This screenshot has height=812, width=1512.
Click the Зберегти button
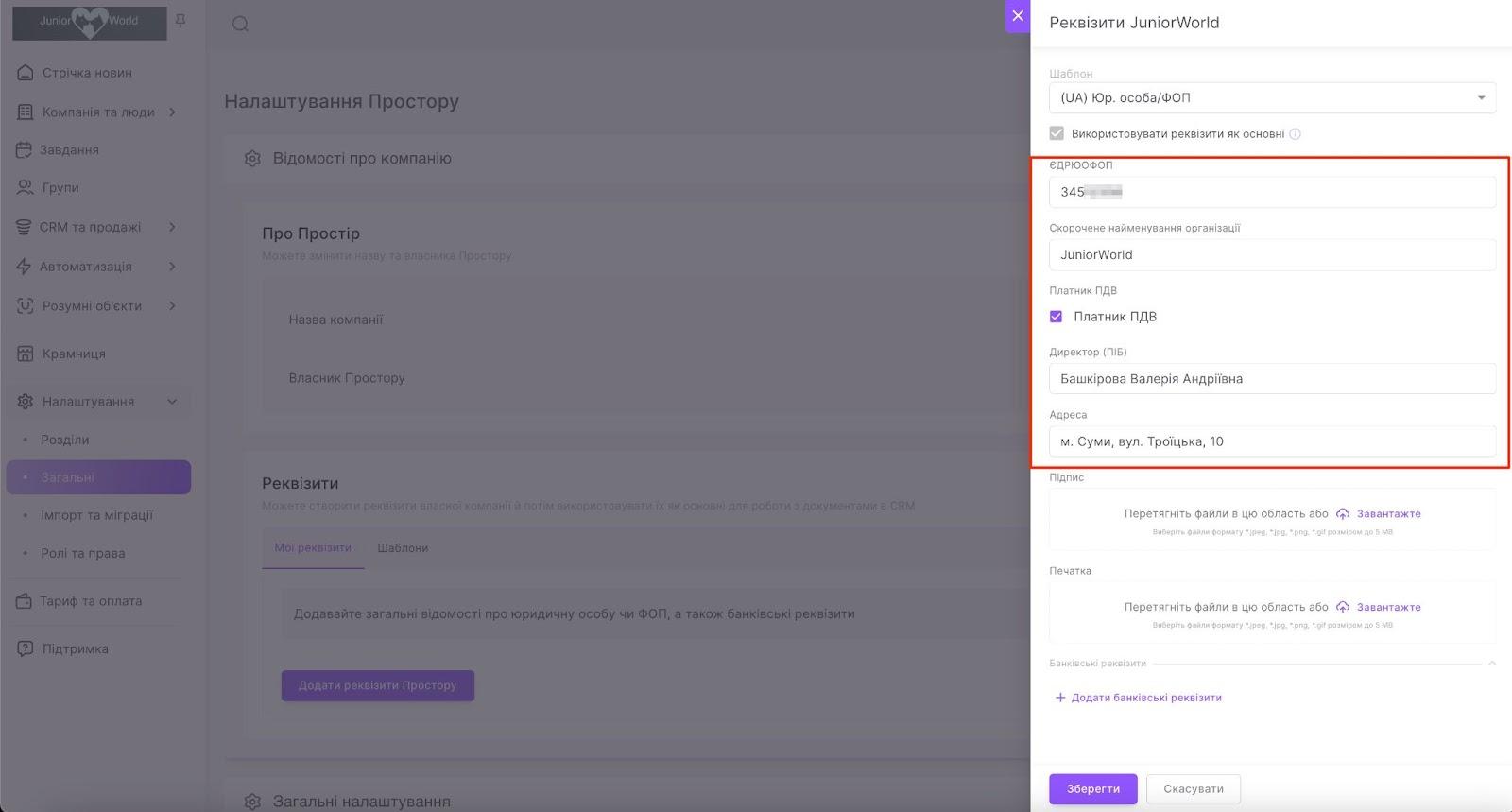(1093, 789)
